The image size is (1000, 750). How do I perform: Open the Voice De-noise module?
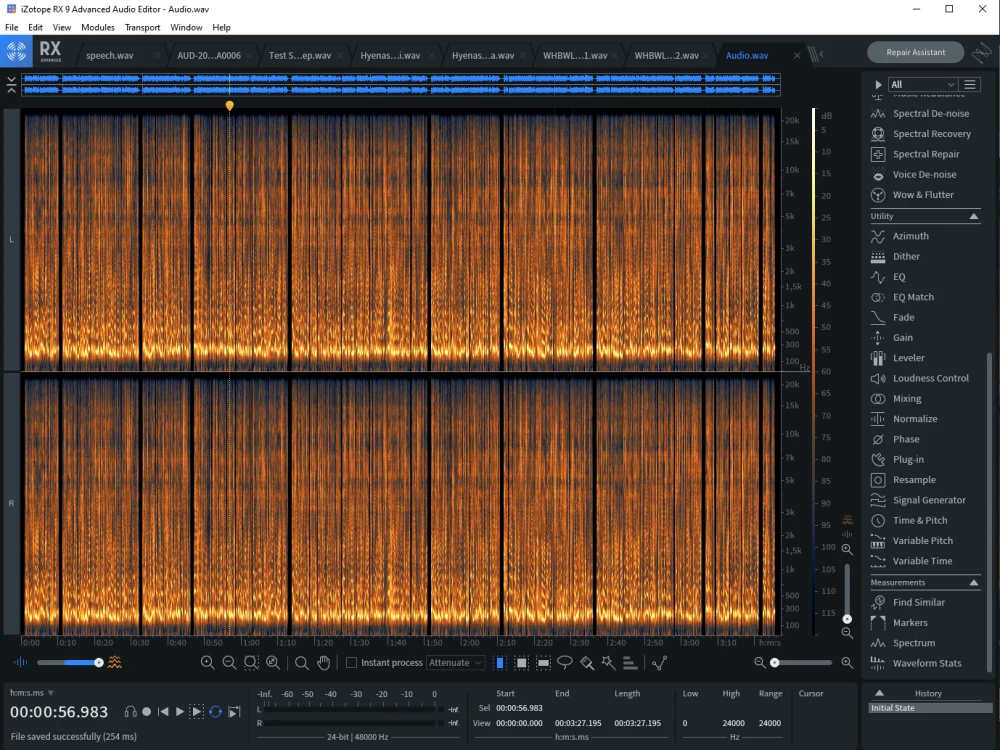[x=914, y=175]
